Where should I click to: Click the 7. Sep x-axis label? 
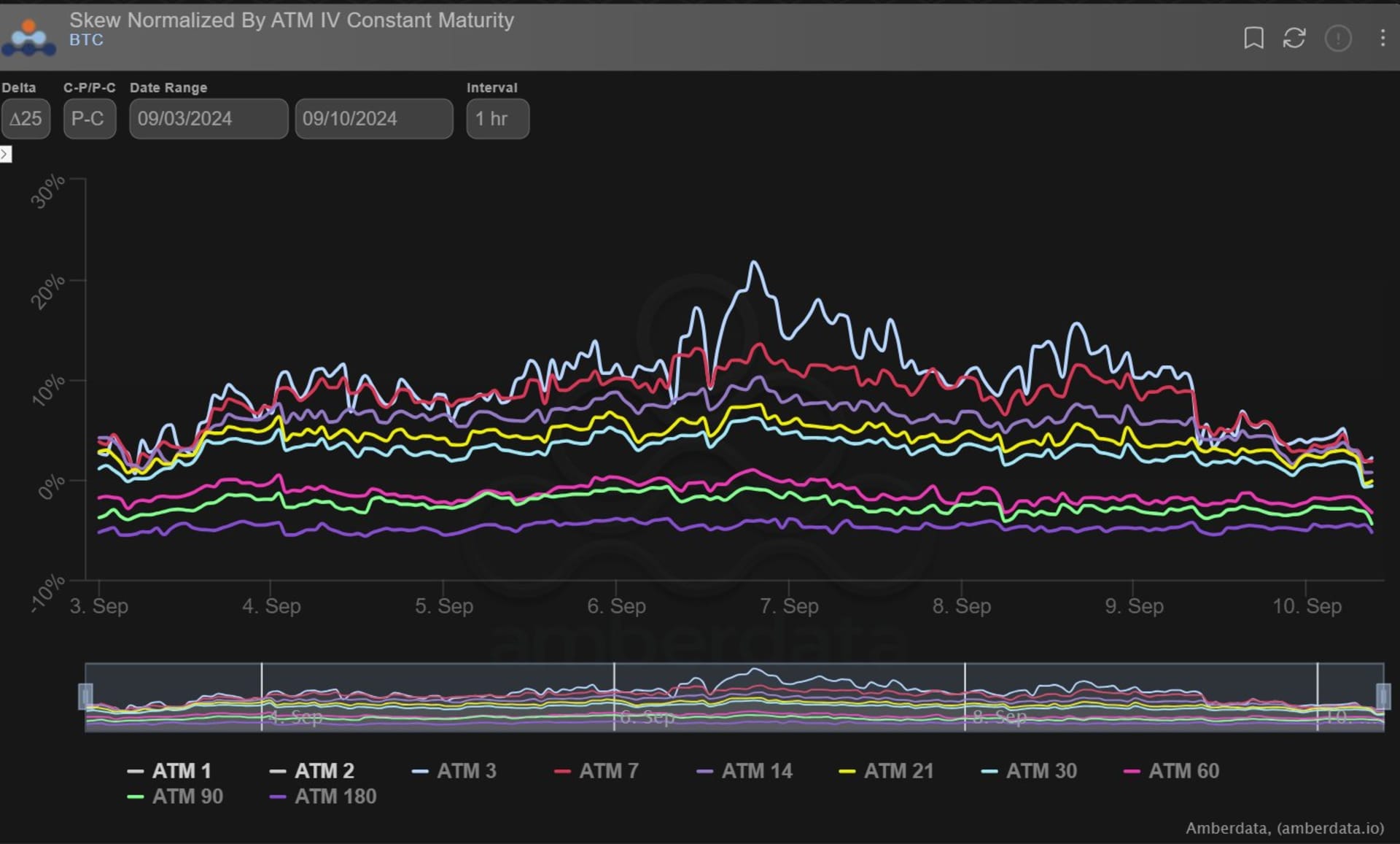[789, 606]
